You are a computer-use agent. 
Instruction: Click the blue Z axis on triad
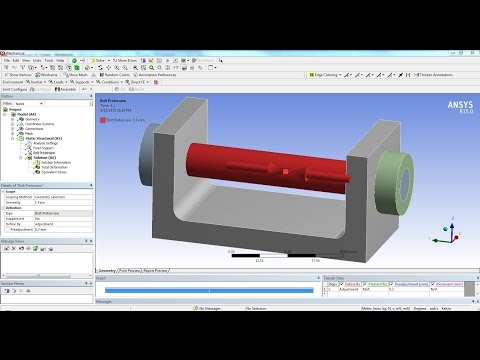pos(452,230)
